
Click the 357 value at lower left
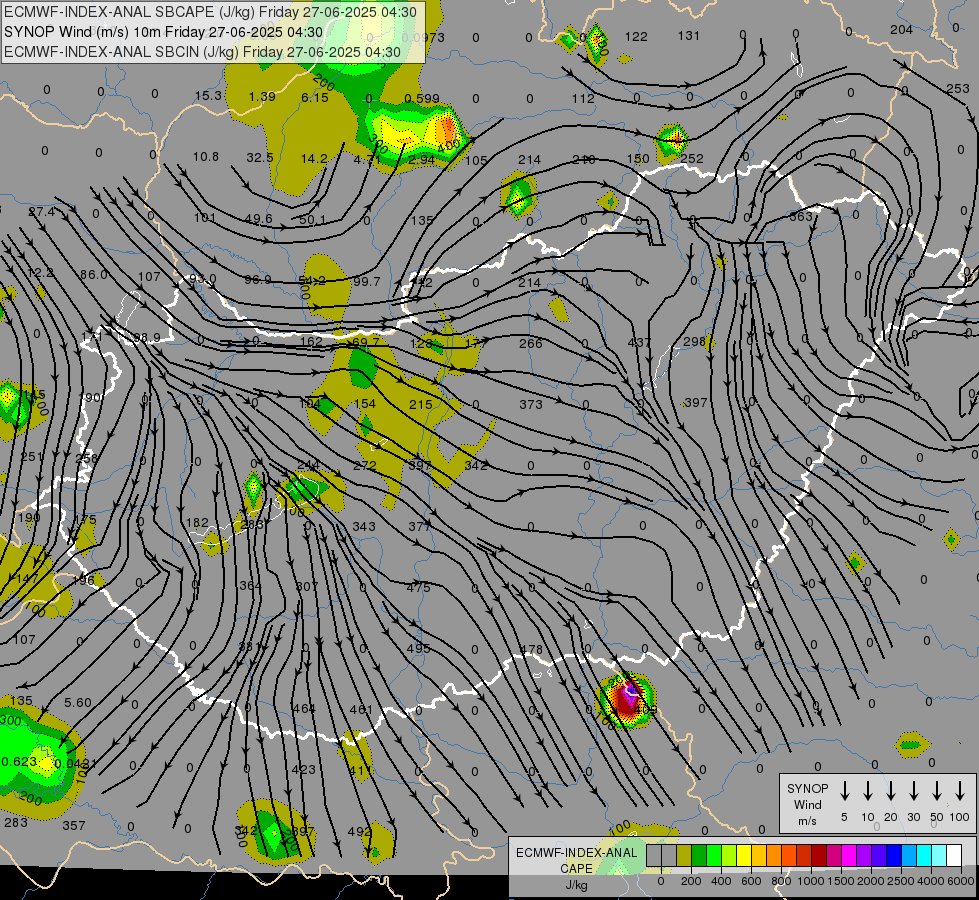74,826
